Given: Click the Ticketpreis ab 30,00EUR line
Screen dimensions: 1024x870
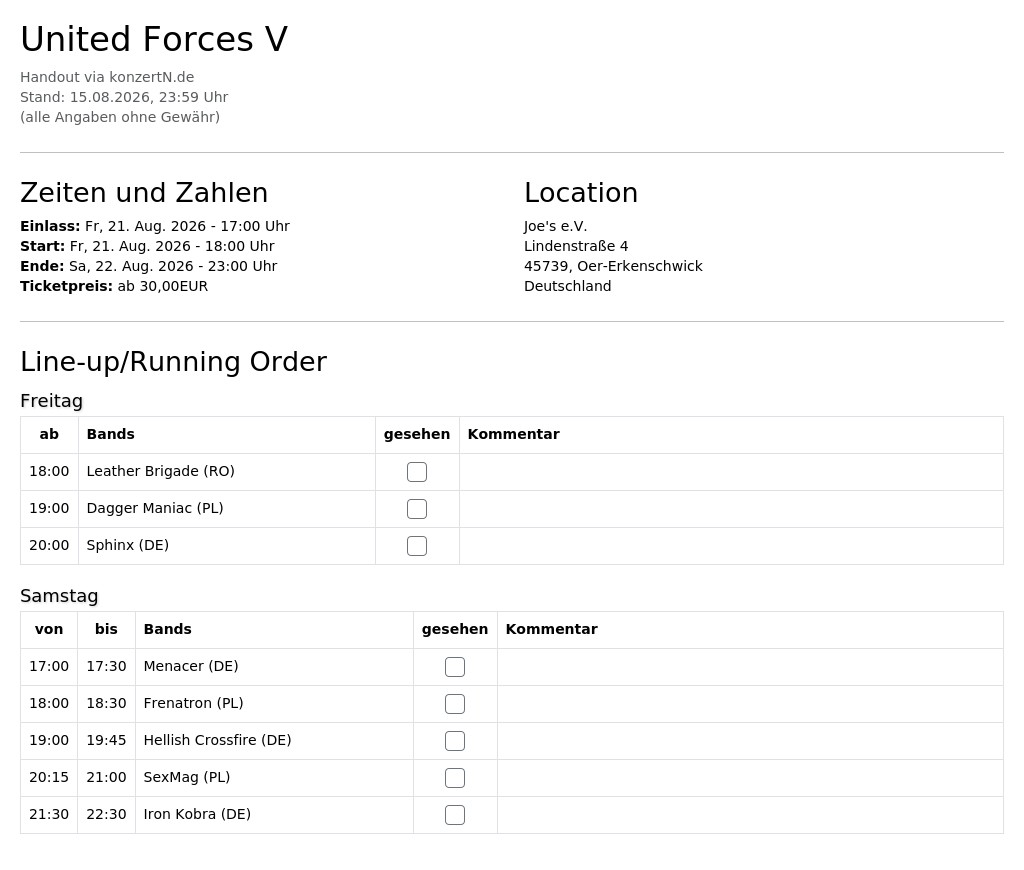Looking at the screenshot, I should click(114, 286).
